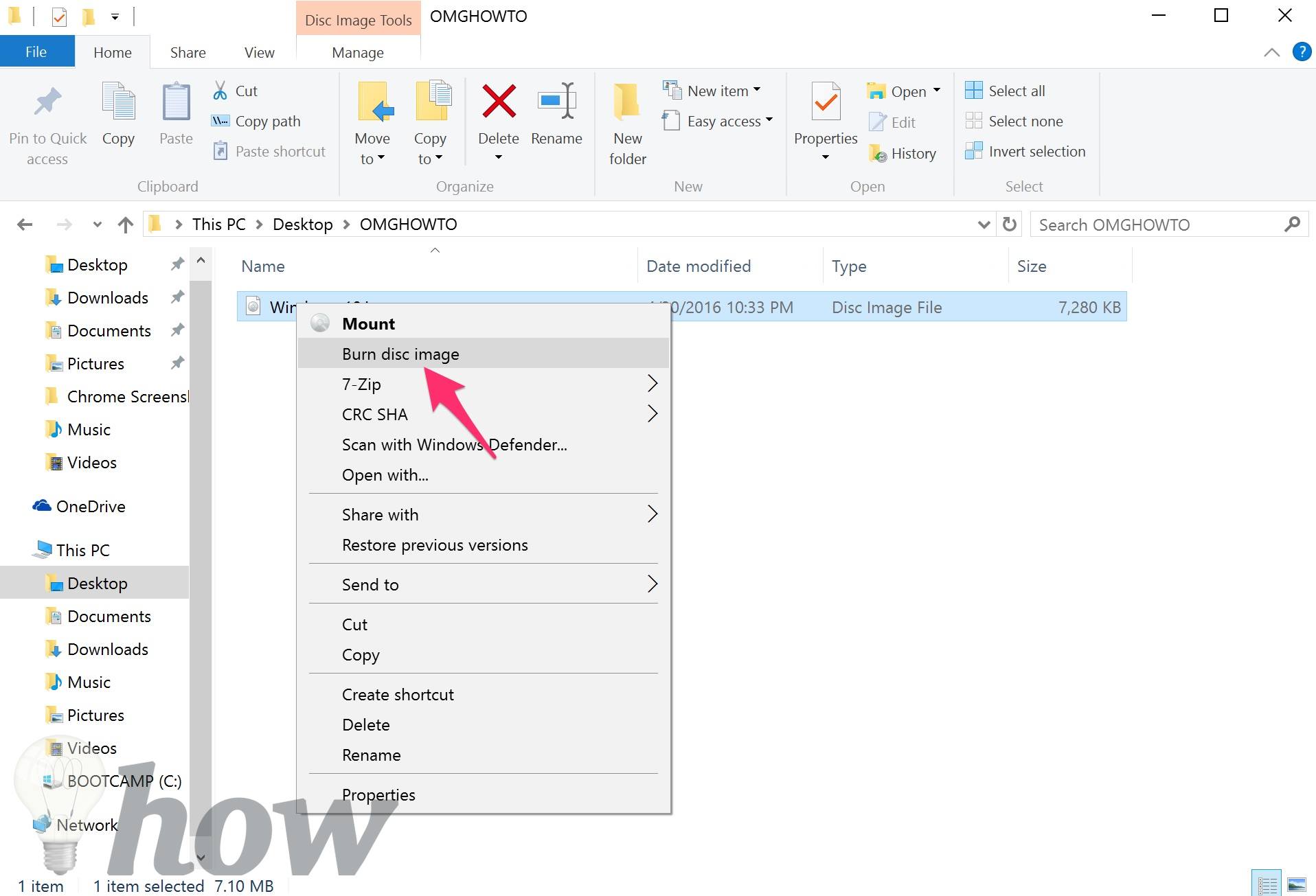Choose Create shortcut in context menu
The height and width of the screenshot is (896, 1316).
(484, 694)
